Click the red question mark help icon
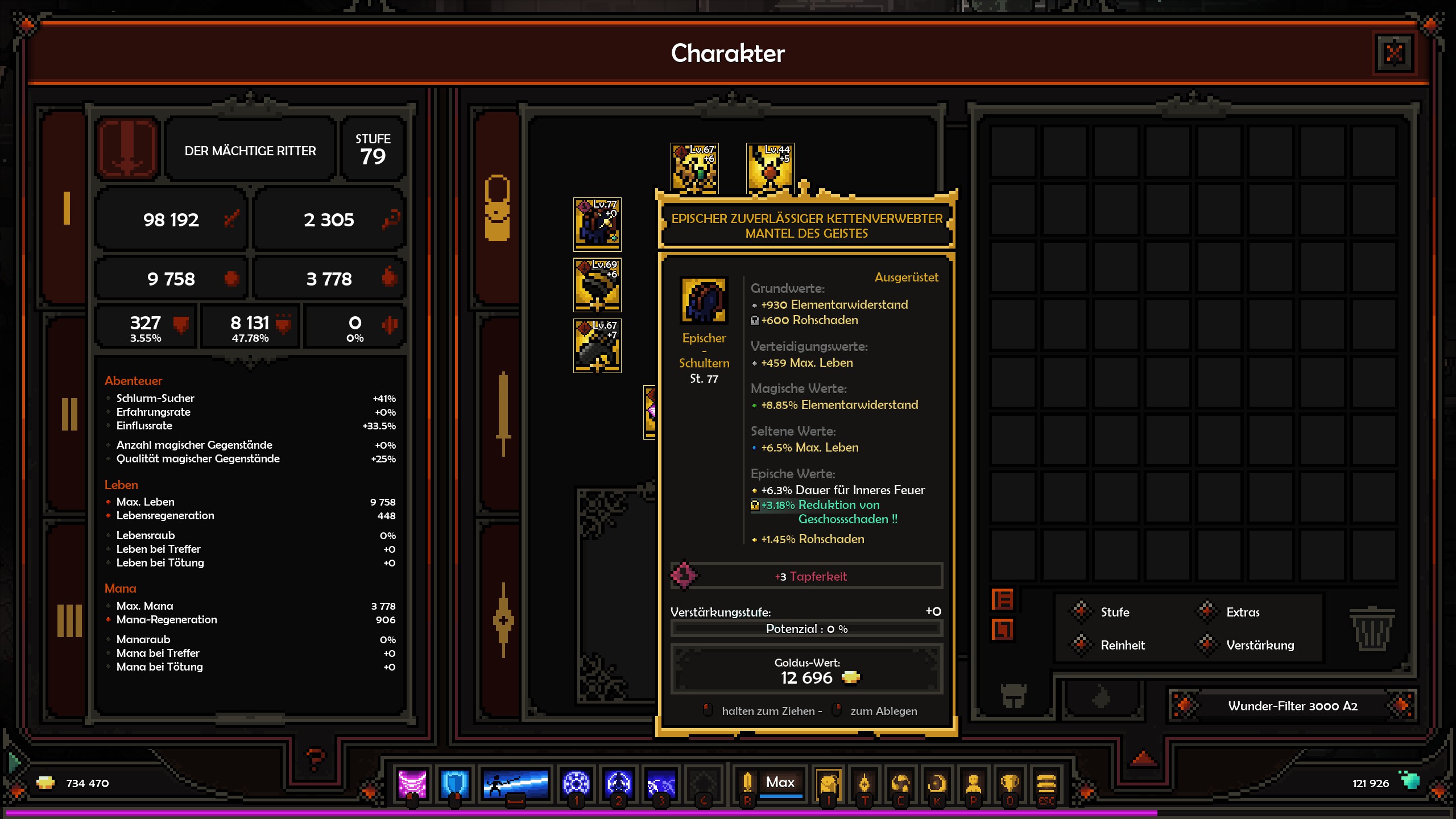The height and width of the screenshot is (819, 1456). tap(315, 759)
